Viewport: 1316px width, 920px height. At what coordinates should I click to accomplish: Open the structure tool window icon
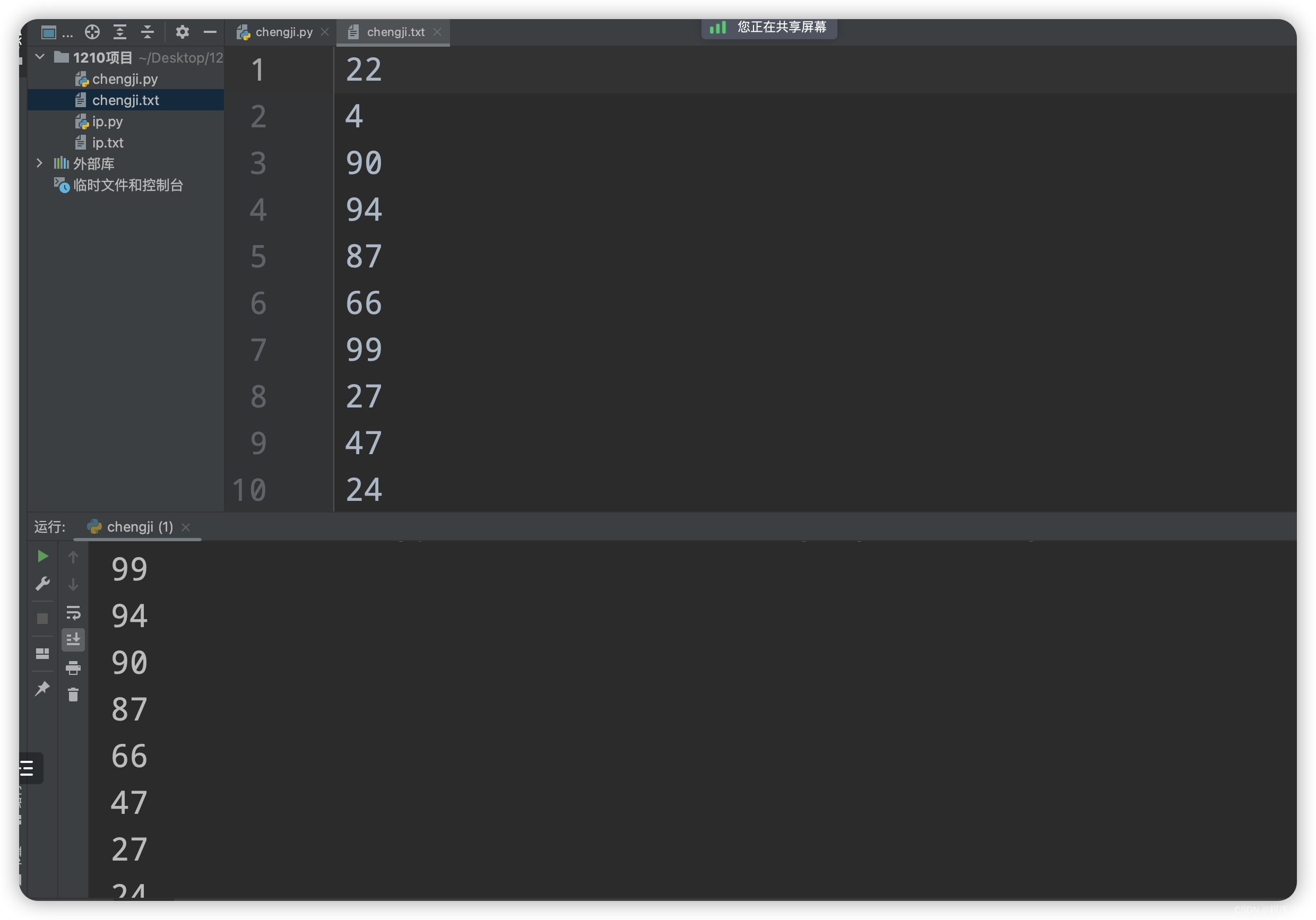(27, 768)
